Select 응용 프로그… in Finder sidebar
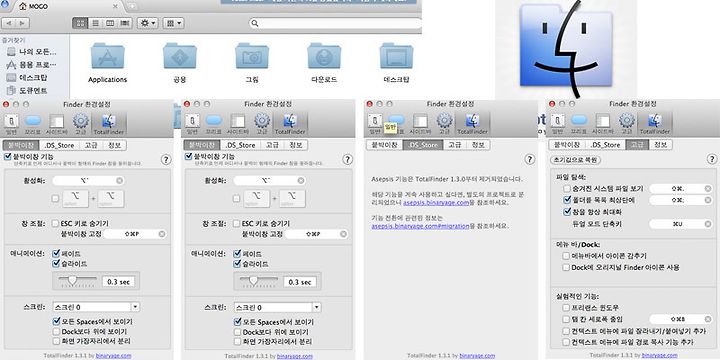Screen dimensions: 720x360 (32, 64)
